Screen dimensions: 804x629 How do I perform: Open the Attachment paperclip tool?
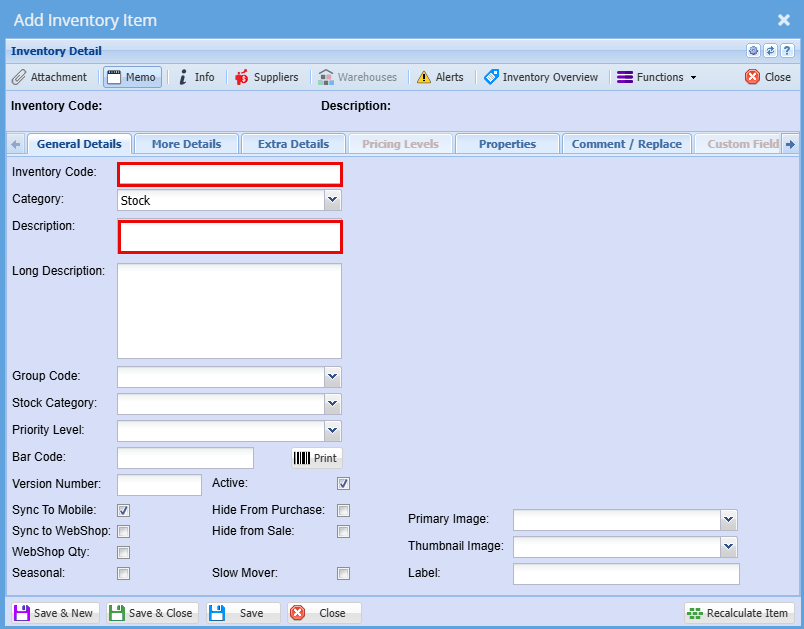[50, 77]
